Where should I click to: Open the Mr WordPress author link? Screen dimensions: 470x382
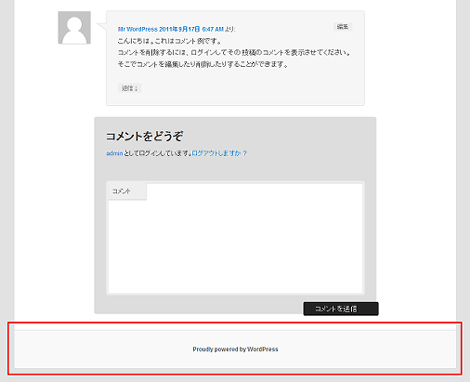tap(137, 29)
